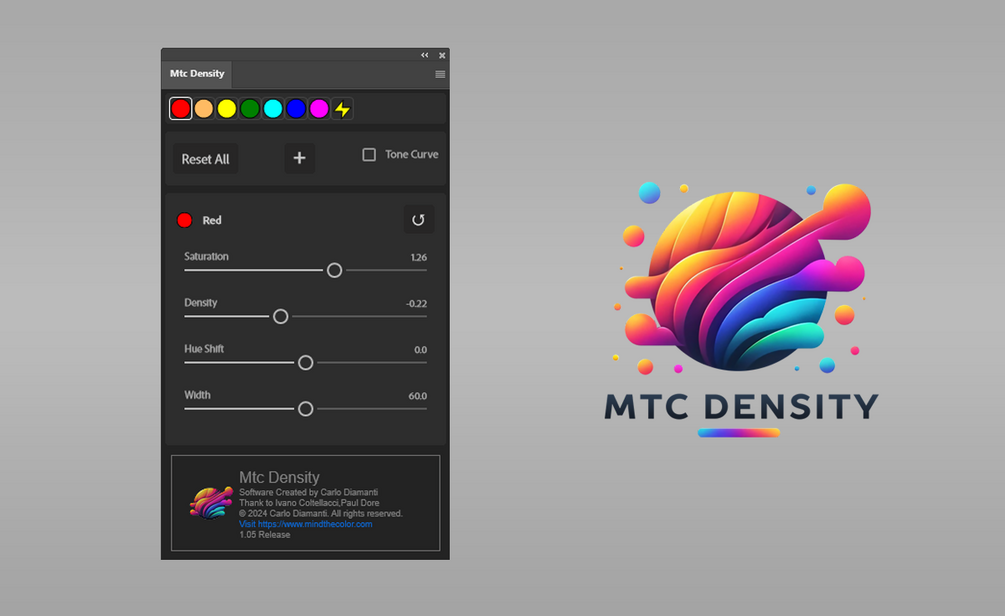The width and height of the screenshot is (1005, 616).
Task: Click the Tone Curve label text
Action: [411, 154]
